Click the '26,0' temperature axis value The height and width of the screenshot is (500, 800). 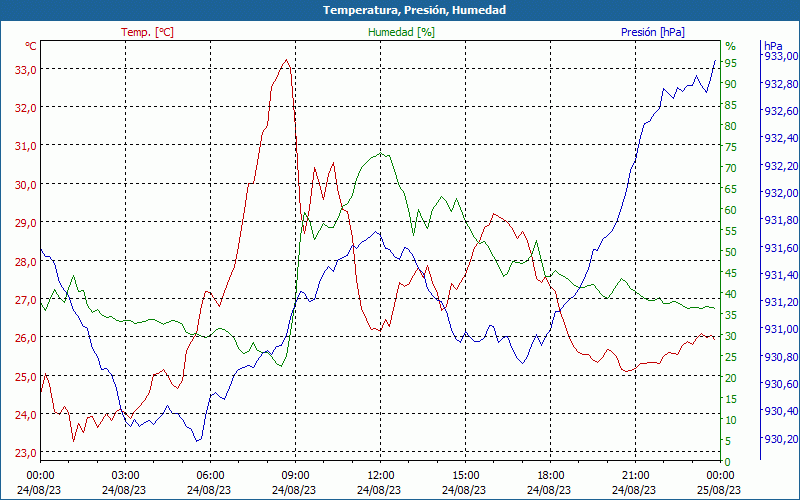coord(25,338)
